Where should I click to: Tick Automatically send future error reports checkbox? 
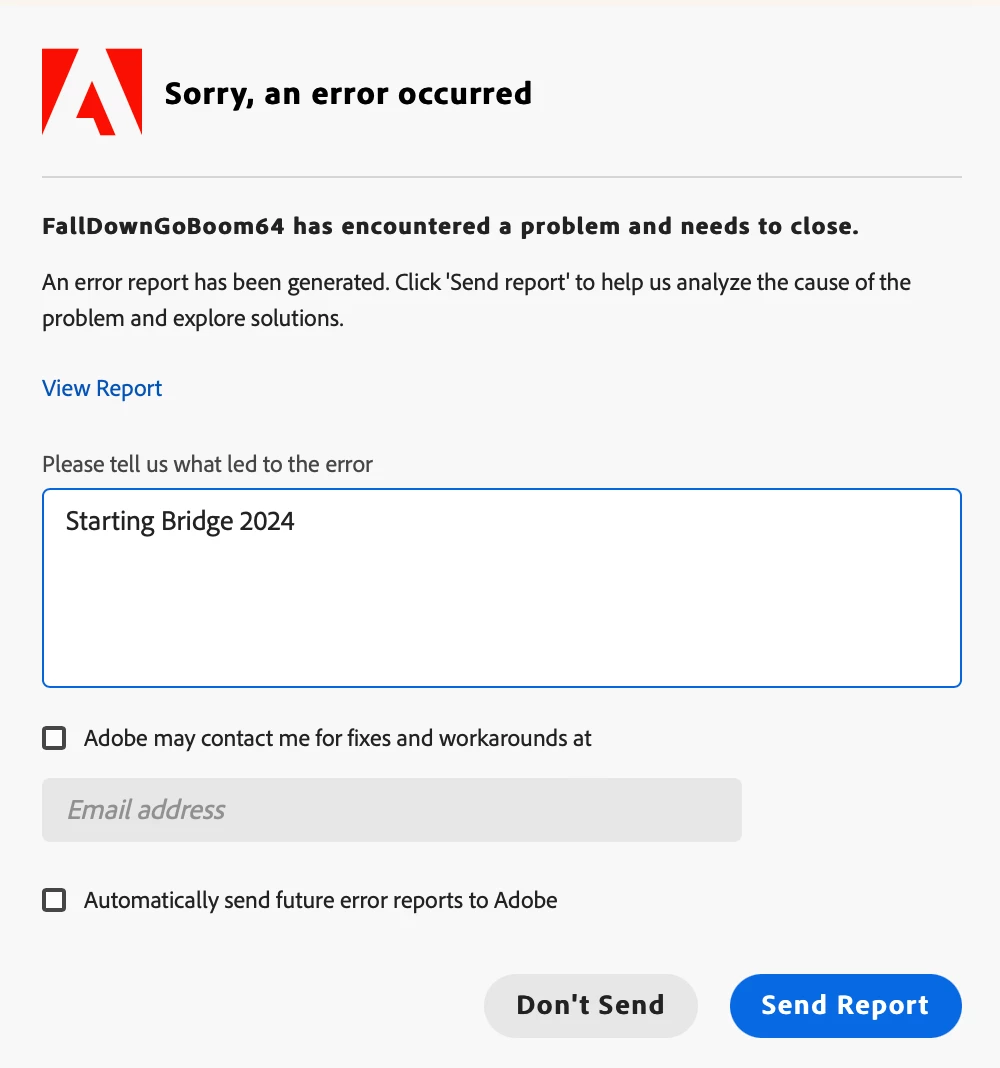(x=54, y=900)
